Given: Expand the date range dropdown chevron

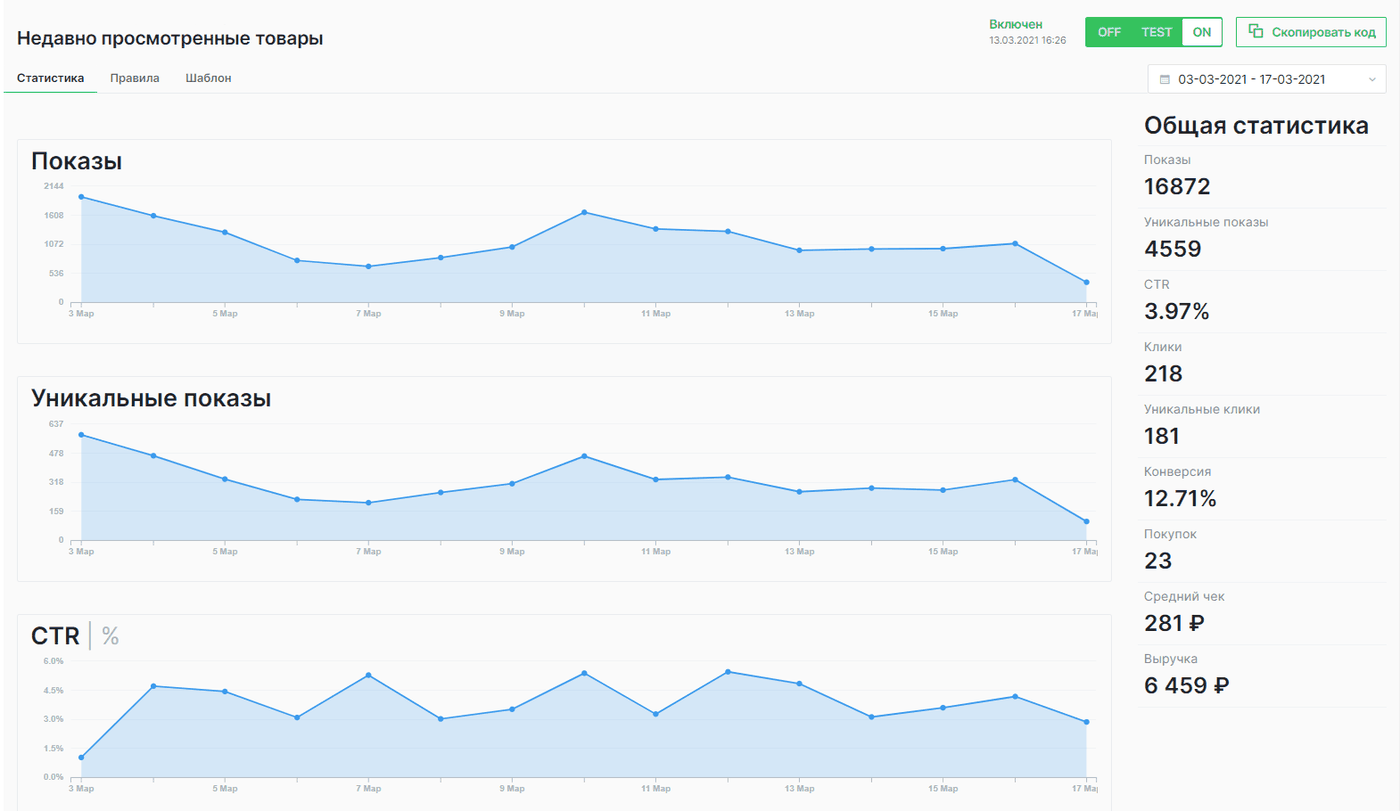Looking at the screenshot, I should (1373, 79).
